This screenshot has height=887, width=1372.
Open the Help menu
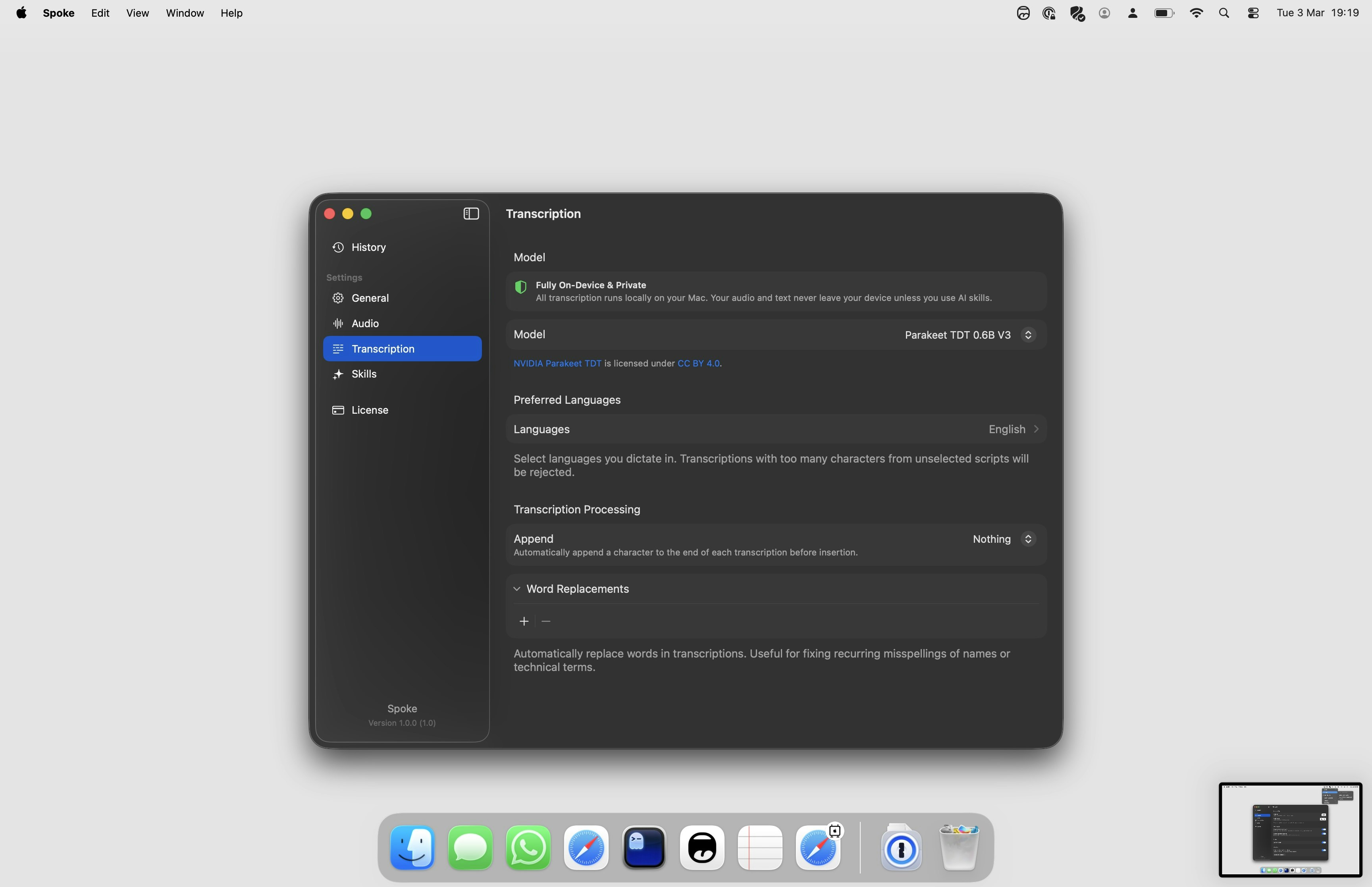tap(231, 13)
